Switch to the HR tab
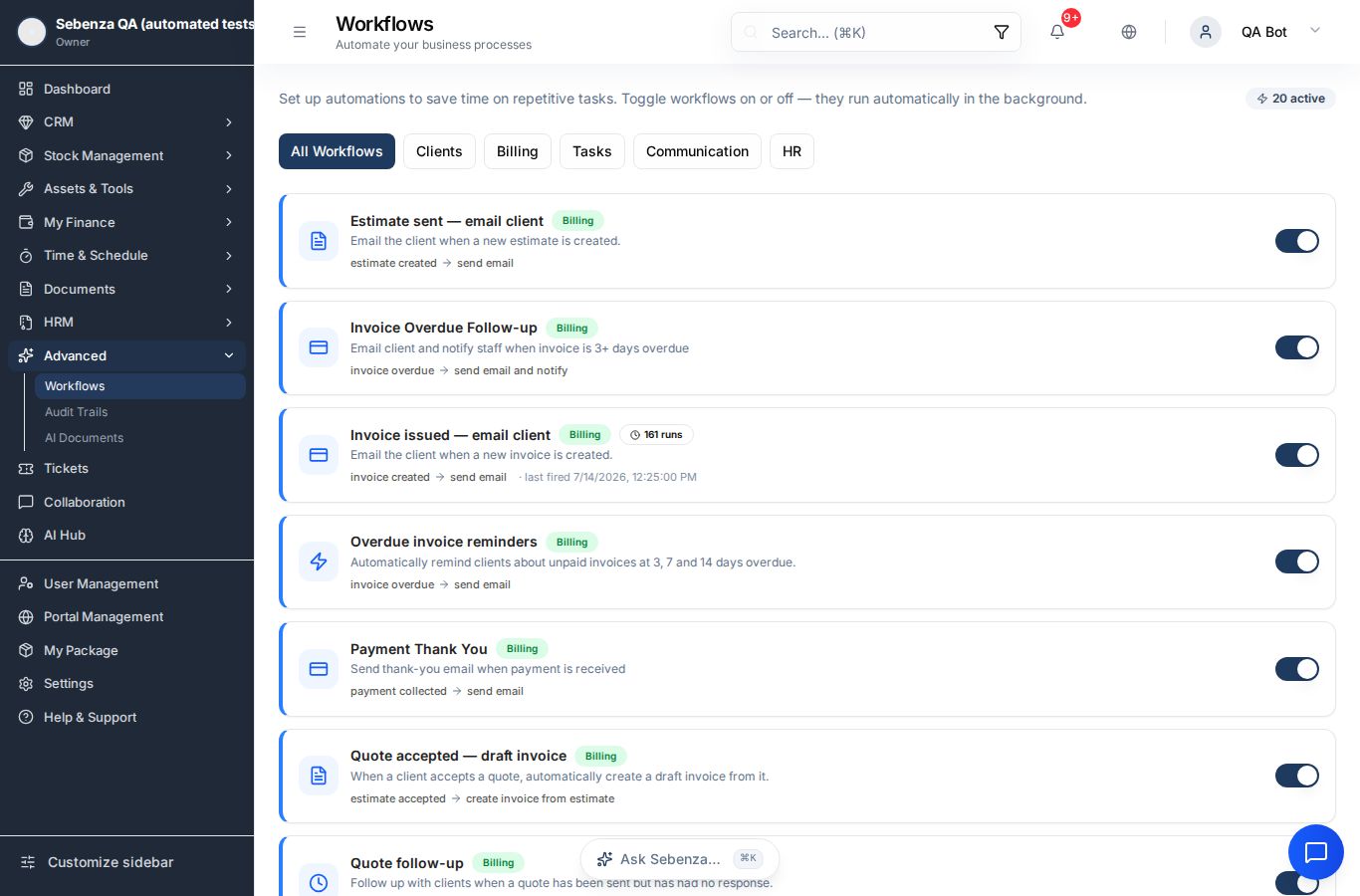The height and width of the screenshot is (896, 1360). 792,151
